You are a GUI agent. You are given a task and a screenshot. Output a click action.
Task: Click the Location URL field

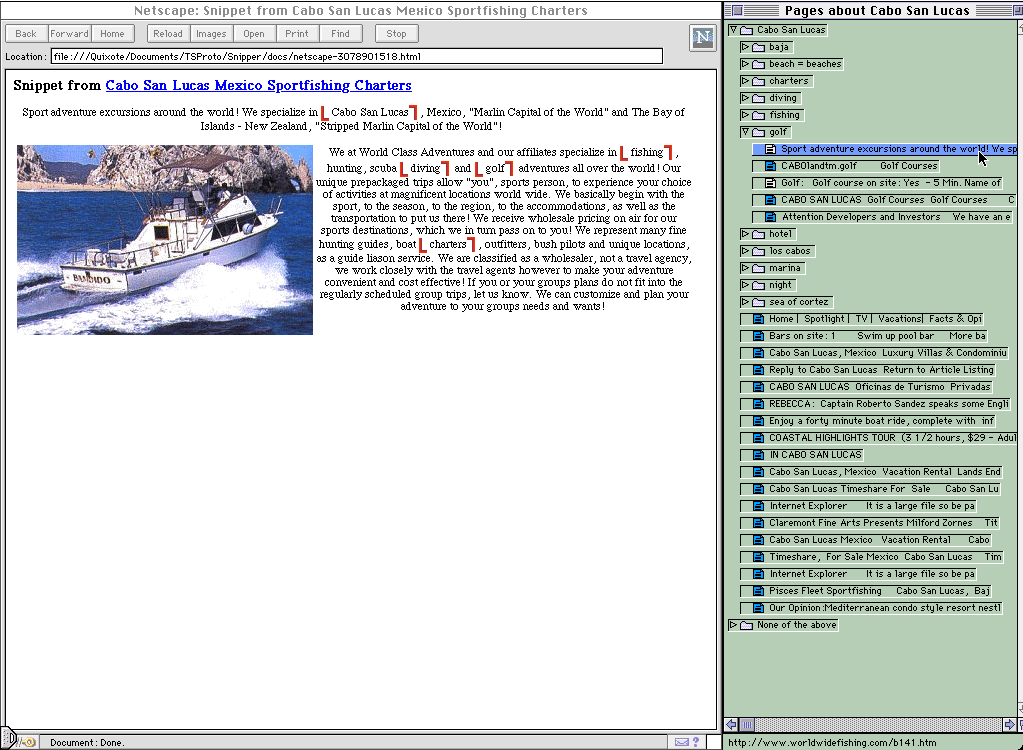click(x=357, y=57)
